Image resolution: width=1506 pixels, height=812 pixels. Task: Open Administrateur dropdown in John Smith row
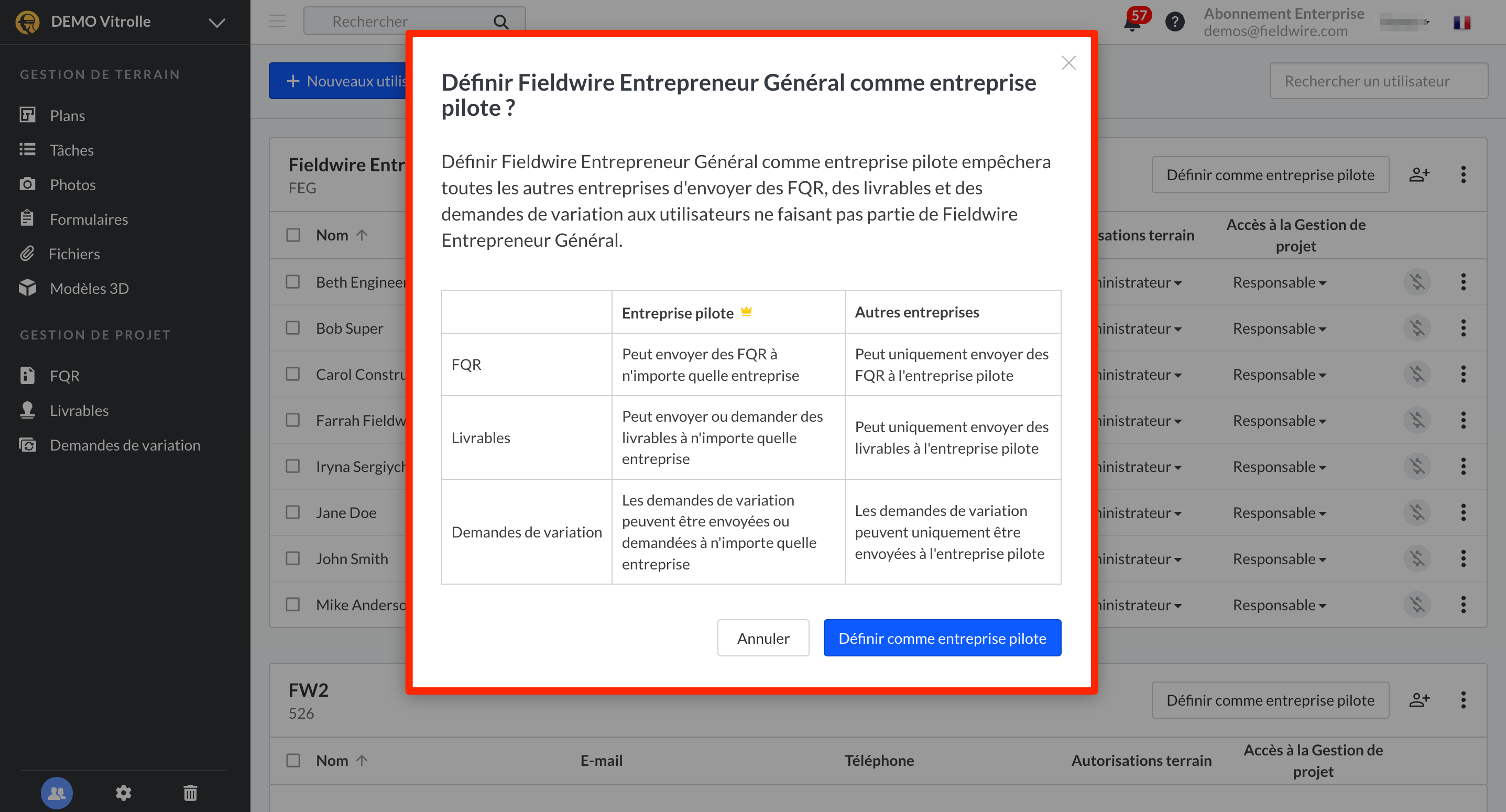(1140, 559)
